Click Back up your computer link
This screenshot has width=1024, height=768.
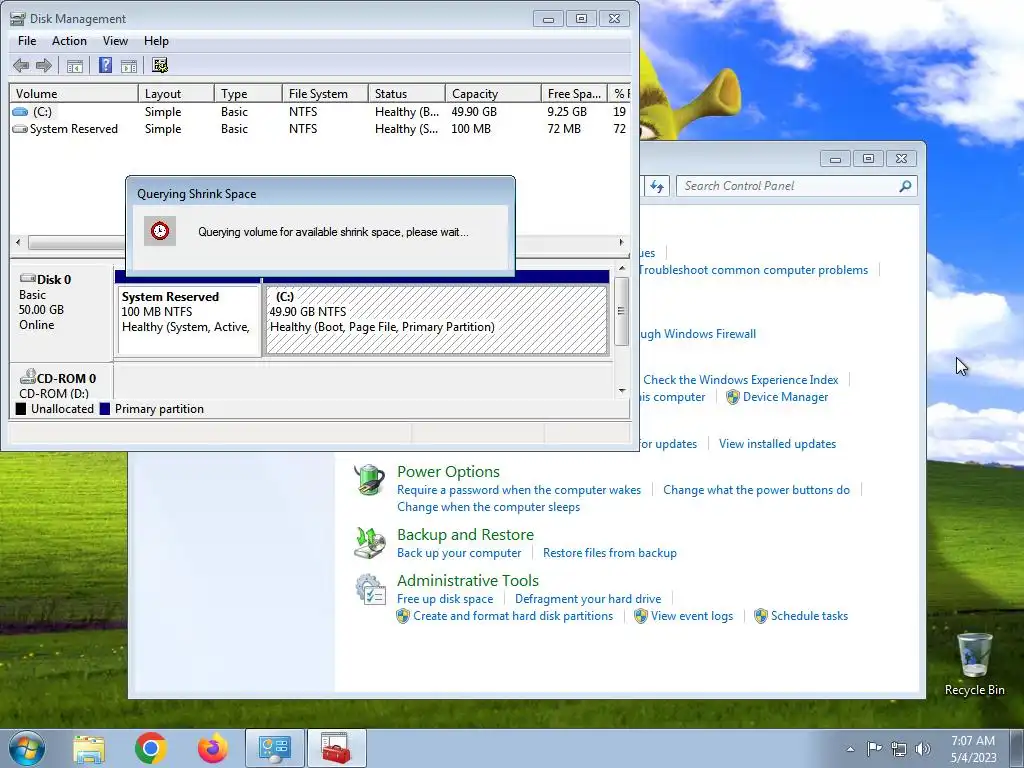(x=459, y=553)
